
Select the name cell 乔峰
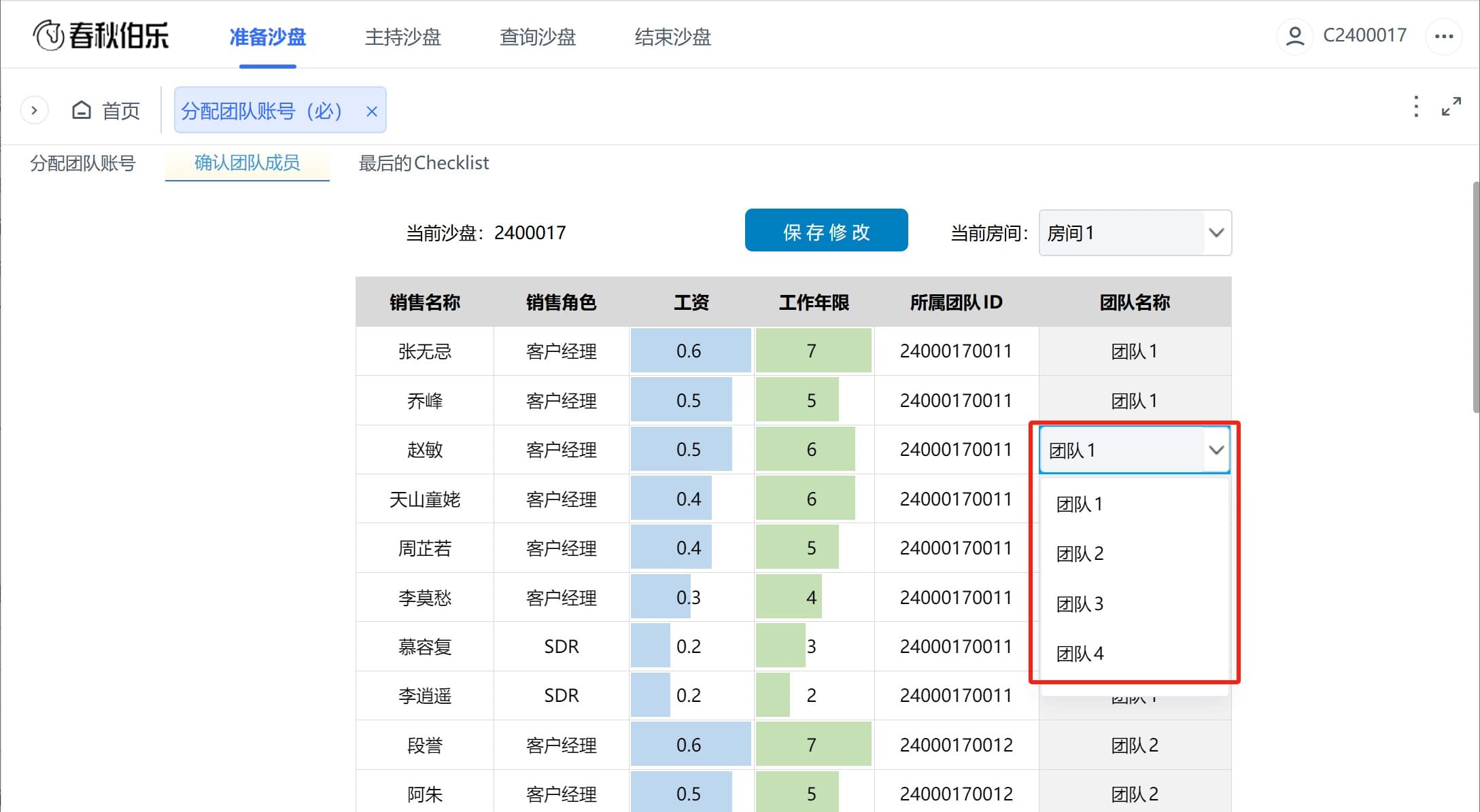tap(425, 401)
